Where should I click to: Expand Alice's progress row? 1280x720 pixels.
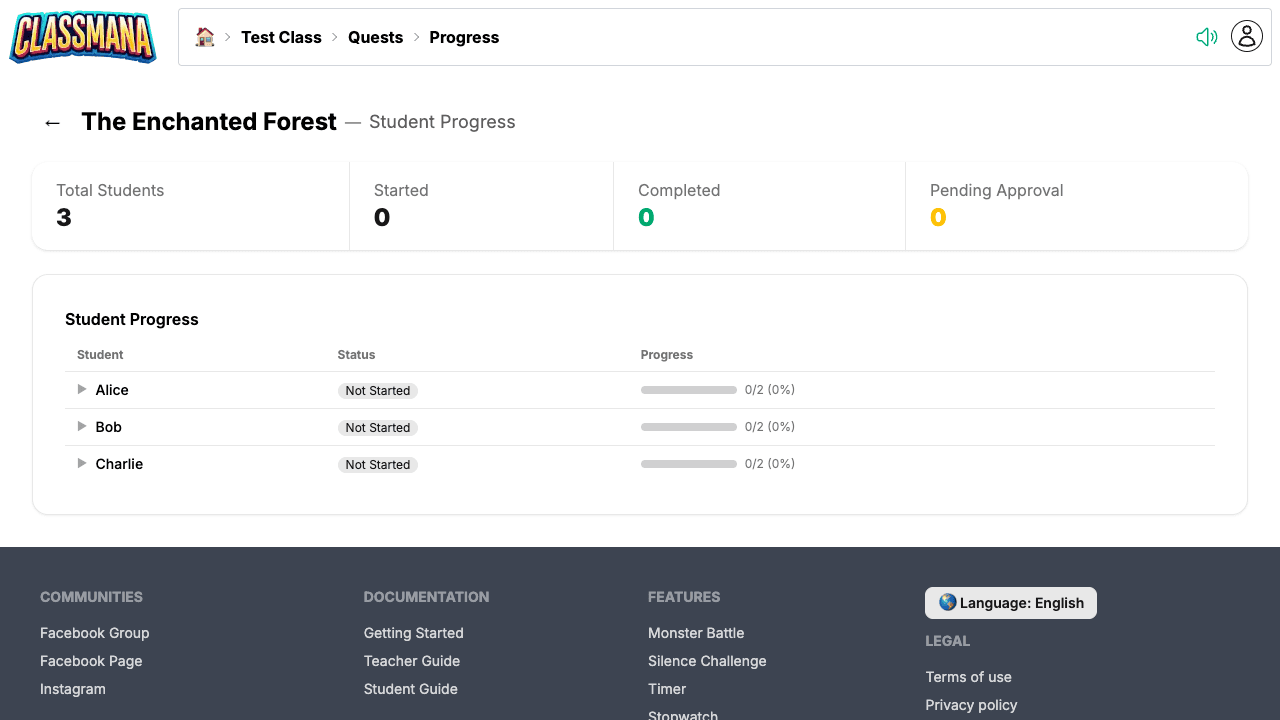tap(82, 390)
